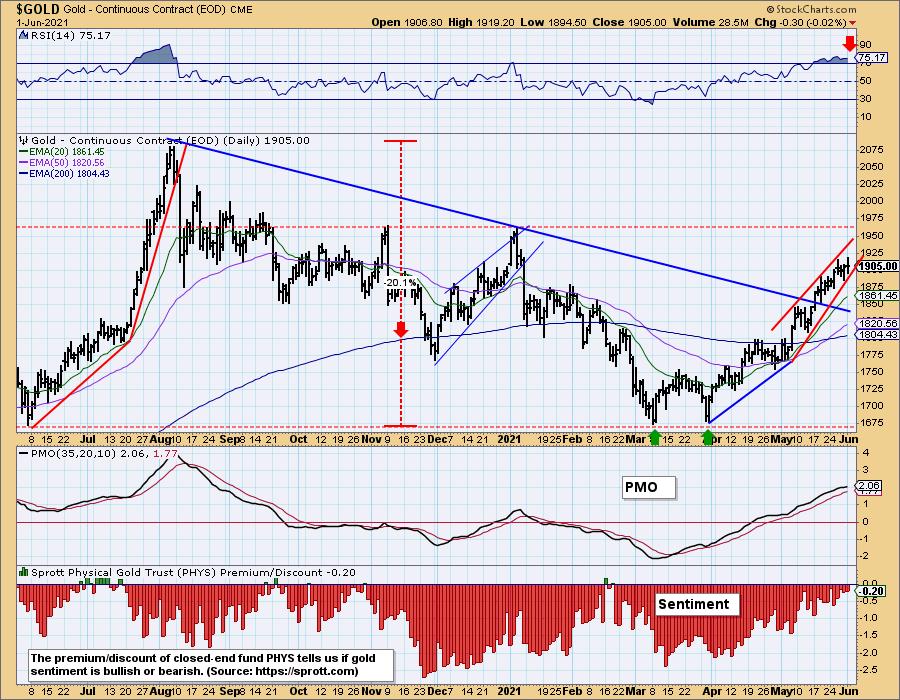900x700 pixels.
Task: Click the blue EMA(200) legend line swatch
Action: 24,173
